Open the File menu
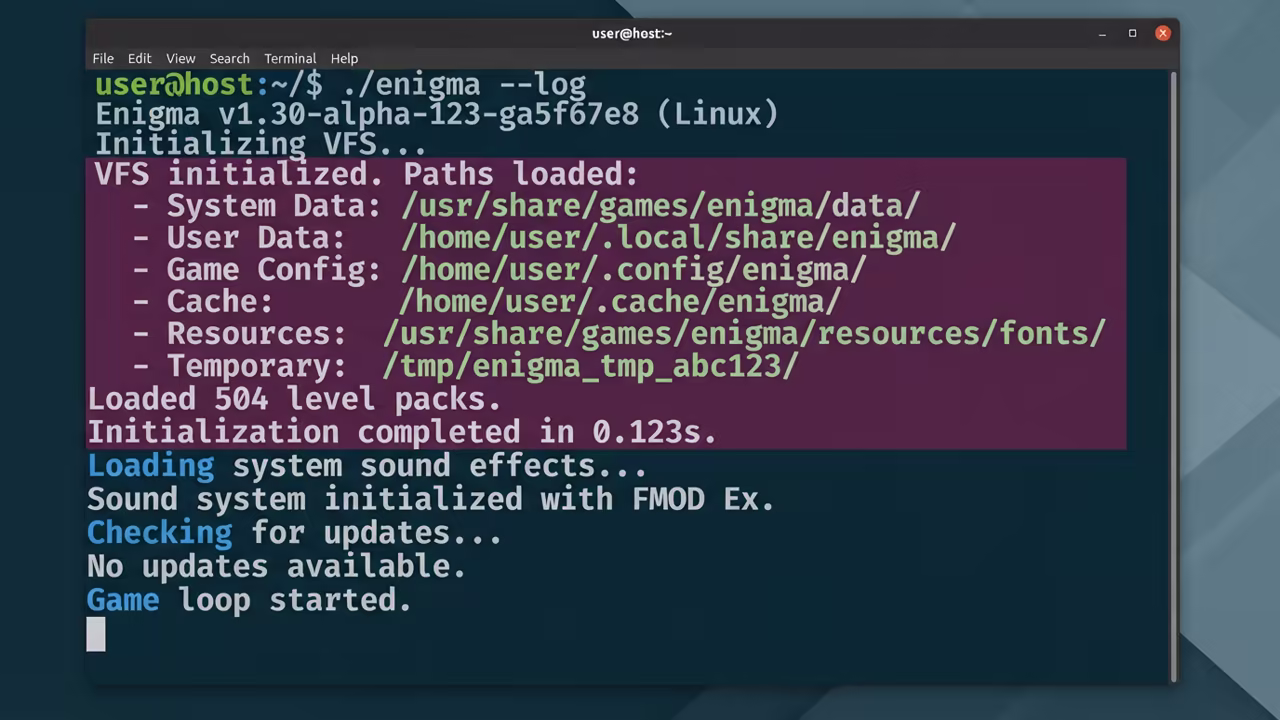1280x720 pixels. click(x=103, y=58)
